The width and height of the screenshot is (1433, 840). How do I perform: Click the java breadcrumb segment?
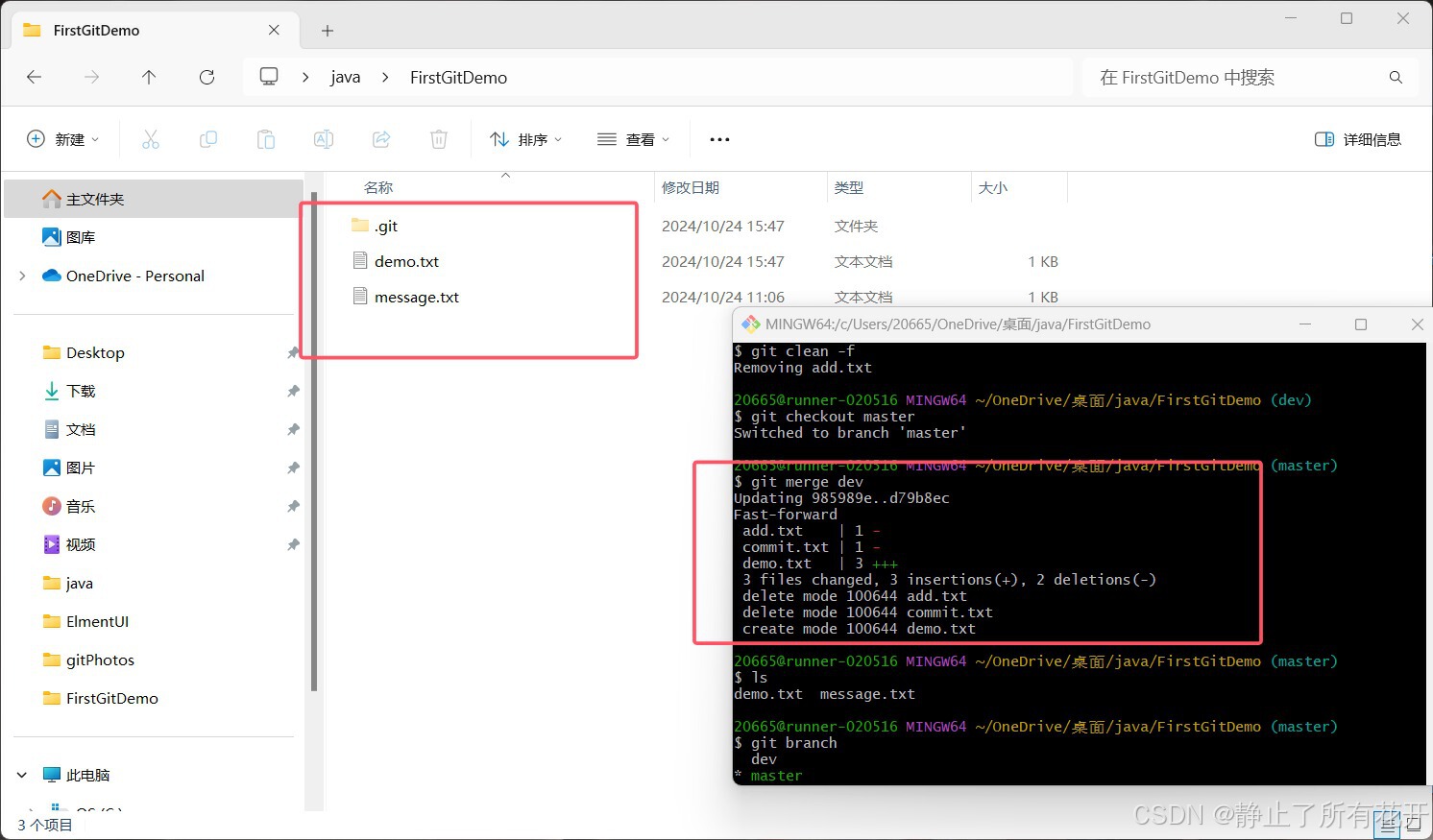(x=346, y=77)
